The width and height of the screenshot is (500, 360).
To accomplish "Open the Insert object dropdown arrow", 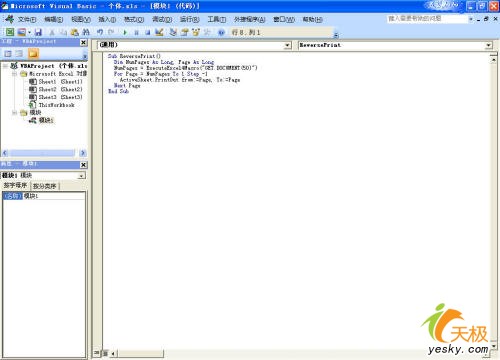I will pyautogui.click(x=29, y=32).
